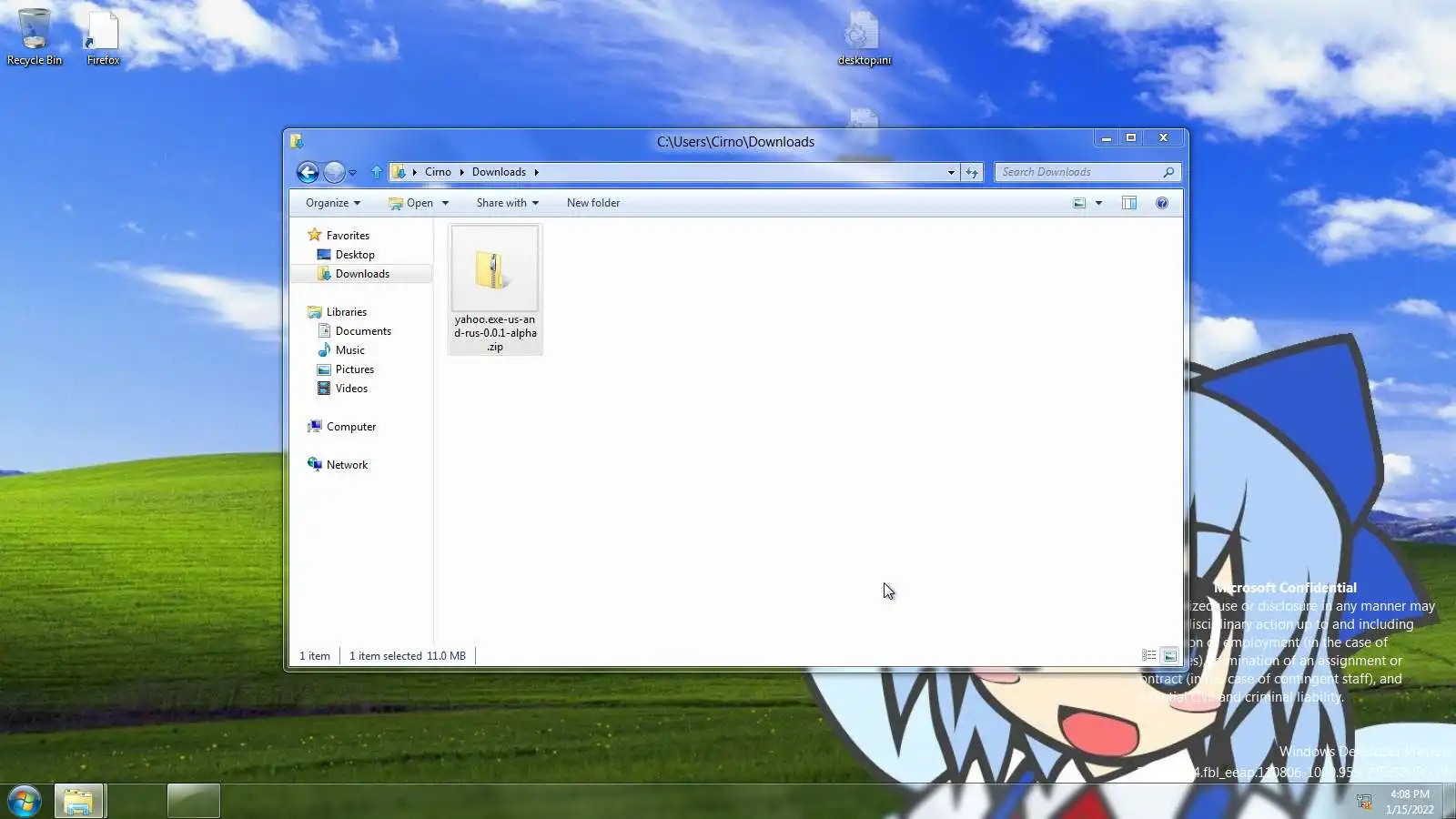Click the File Explorer taskbar button
This screenshot has height=819, width=1456.
pyautogui.click(x=79, y=802)
